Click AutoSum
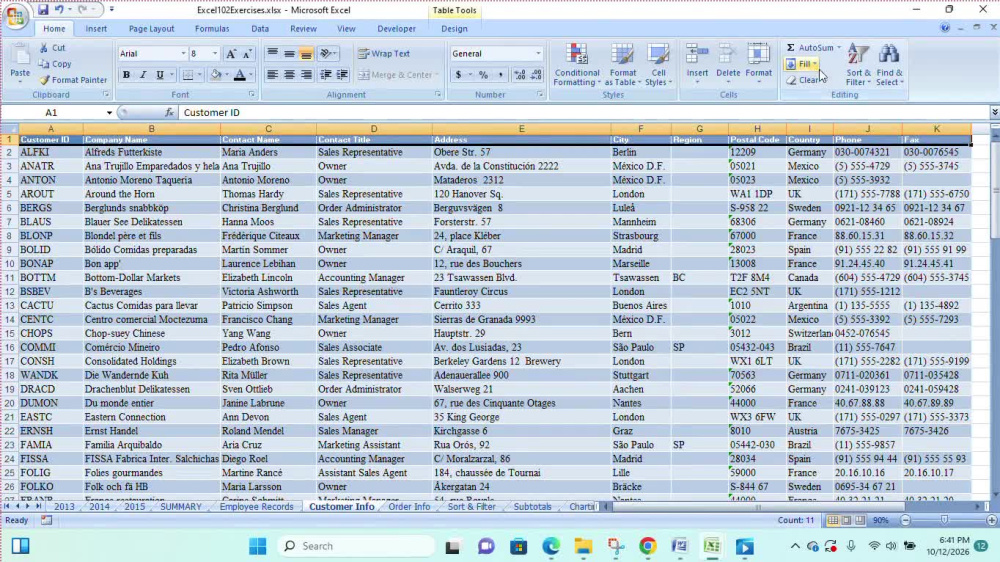This screenshot has height=562, width=1000. [812, 47]
